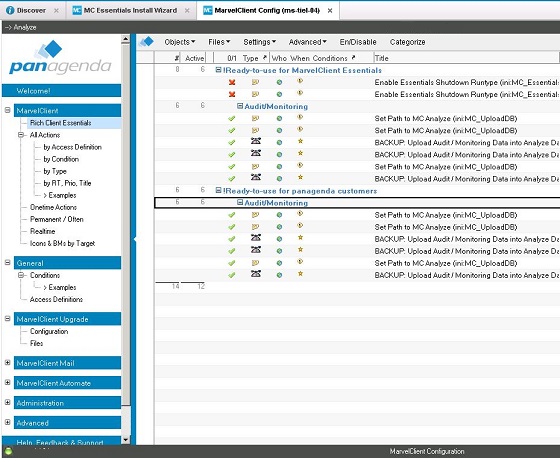The height and width of the screenshot is (458, 560).
Task: Click the blue diamond icon in the view toolbar
Action: [146, 42]
